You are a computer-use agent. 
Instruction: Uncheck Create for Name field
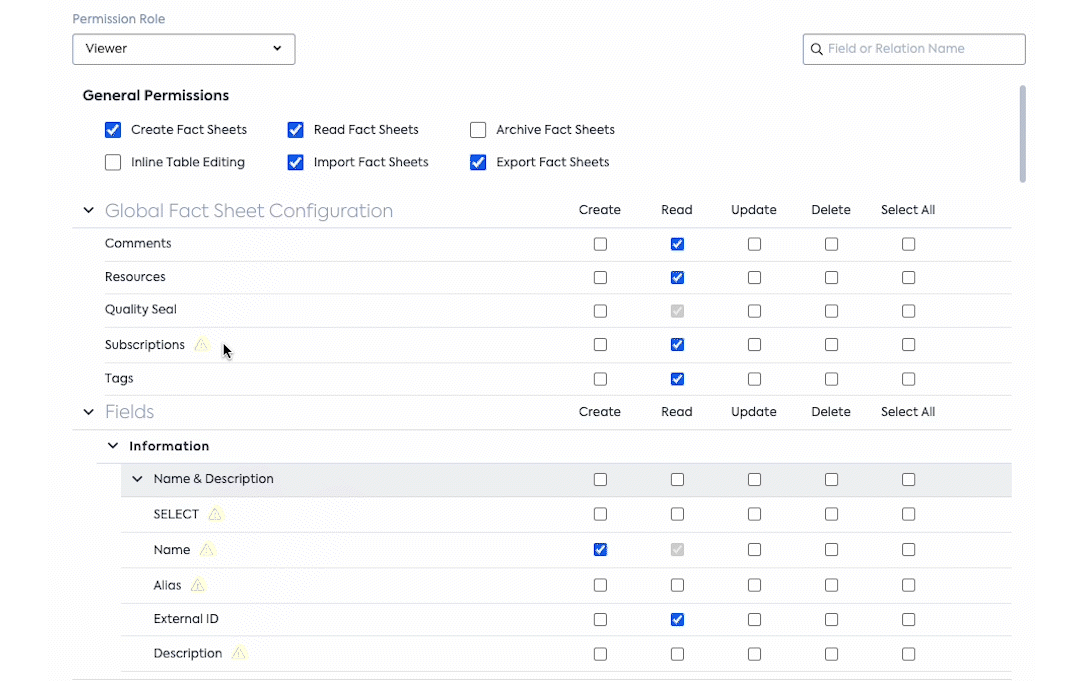click(x=600, y=550)
